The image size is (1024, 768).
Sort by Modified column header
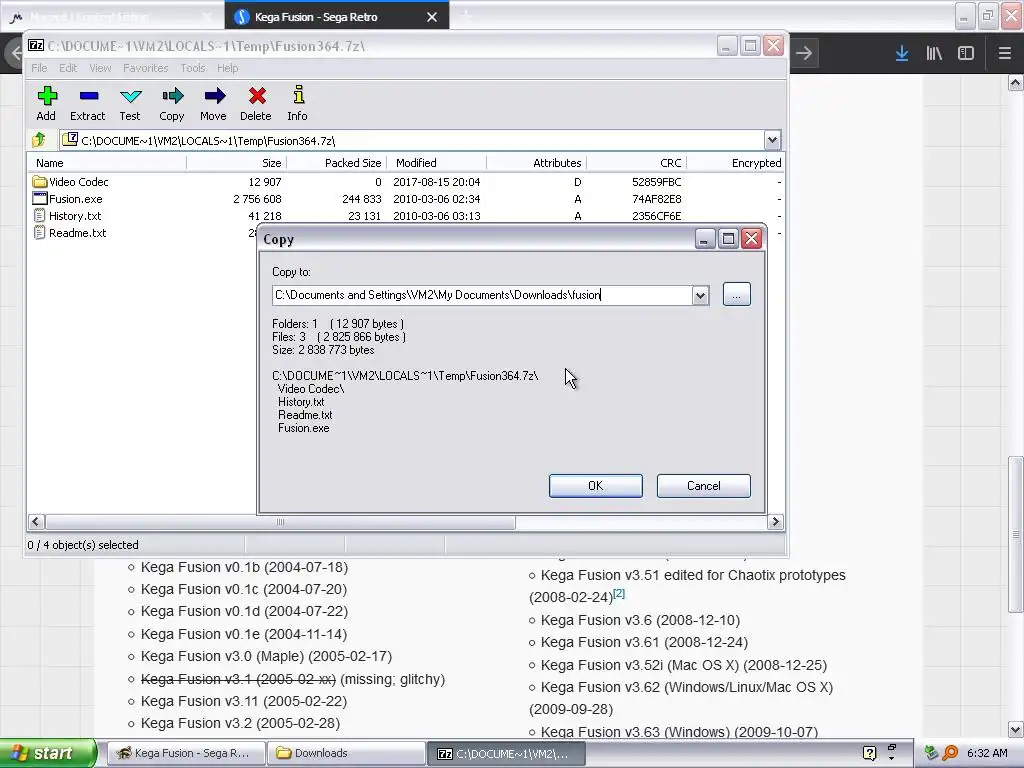click(x=437, y=163)
